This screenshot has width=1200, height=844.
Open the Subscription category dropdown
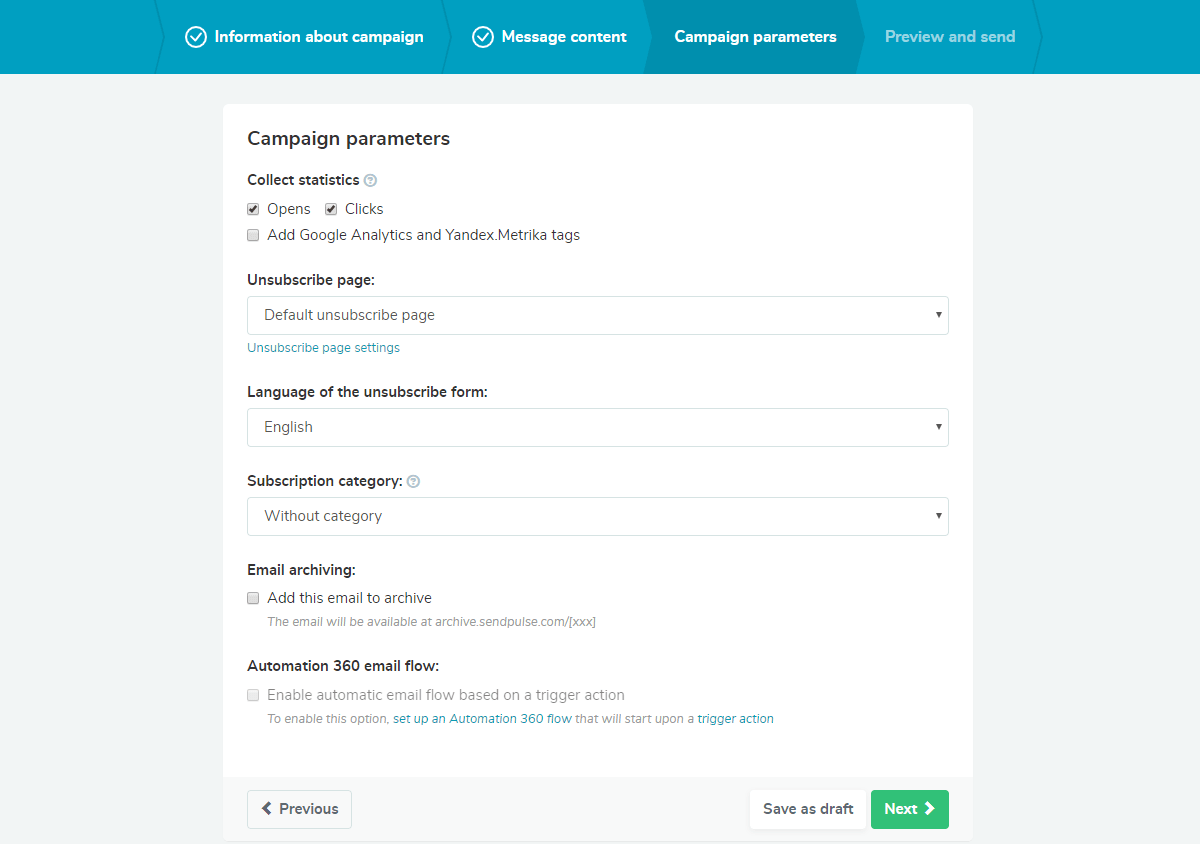[x=597, y=516]
